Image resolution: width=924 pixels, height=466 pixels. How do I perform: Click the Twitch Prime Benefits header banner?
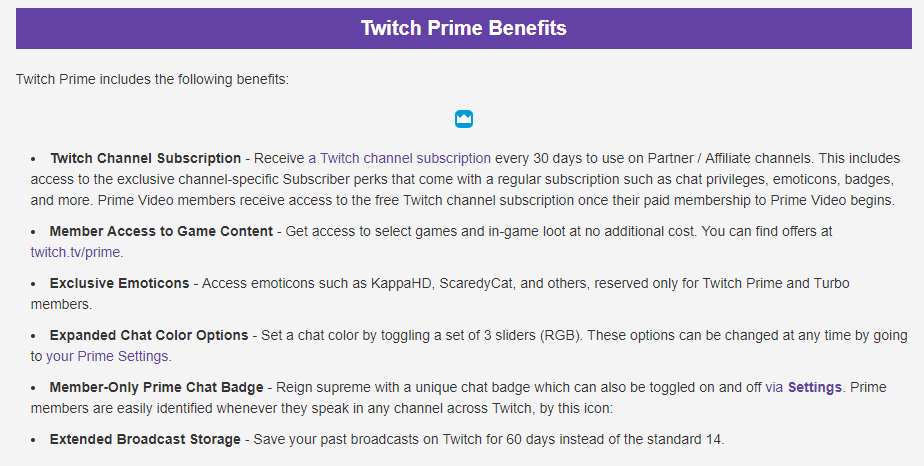click(x=464, y=28)
